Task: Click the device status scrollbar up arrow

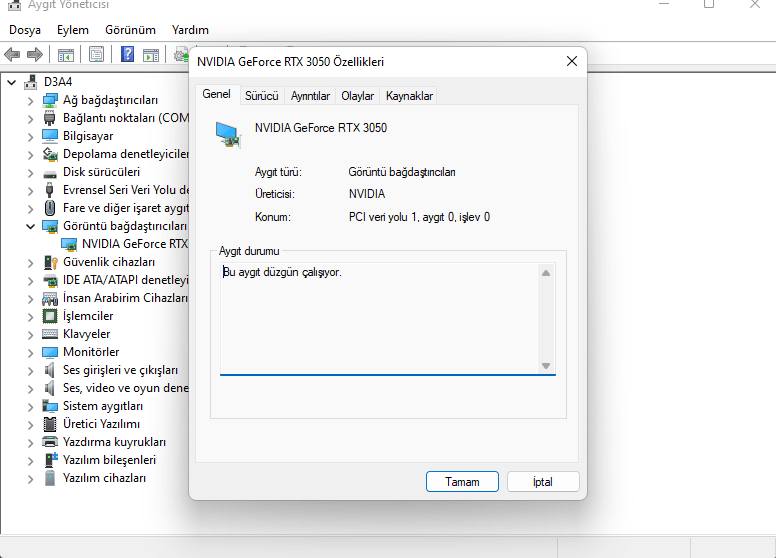Action: (x=546, y=273)
